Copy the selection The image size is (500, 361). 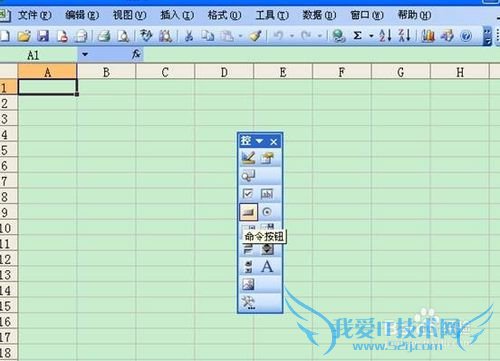(x=208, y=36)
